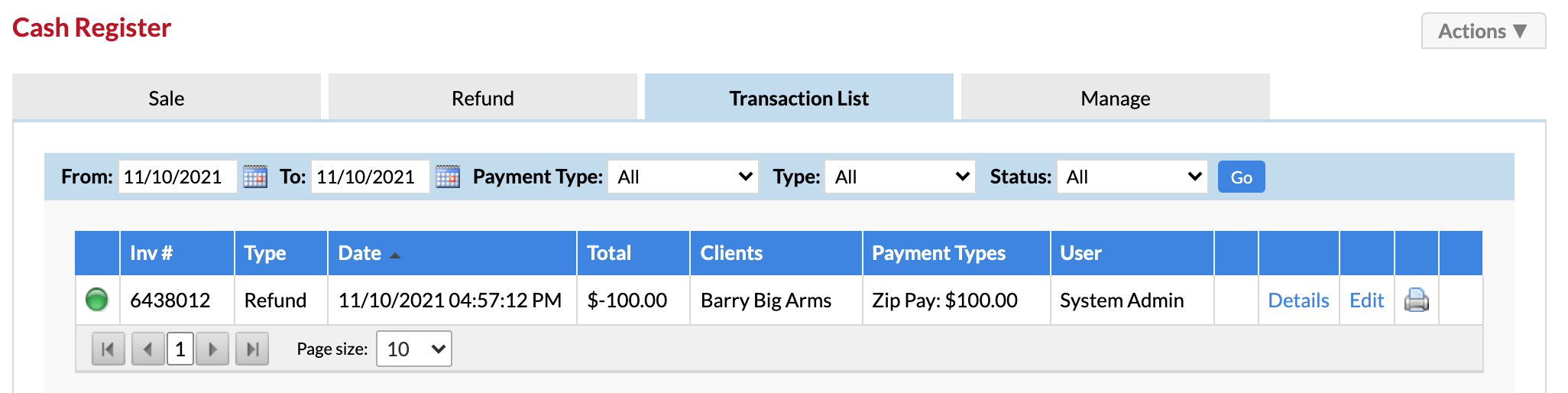Open the Actions menu
This screenshot has height=393, width=1568.
(x=1483, y=31)
